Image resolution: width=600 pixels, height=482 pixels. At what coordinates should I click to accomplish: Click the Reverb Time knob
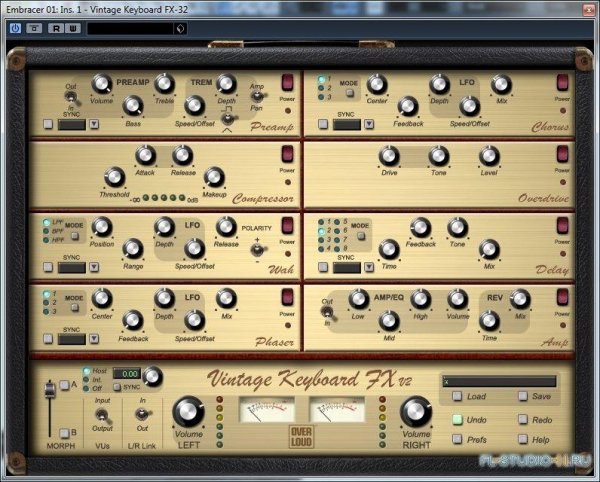point(489,321)
